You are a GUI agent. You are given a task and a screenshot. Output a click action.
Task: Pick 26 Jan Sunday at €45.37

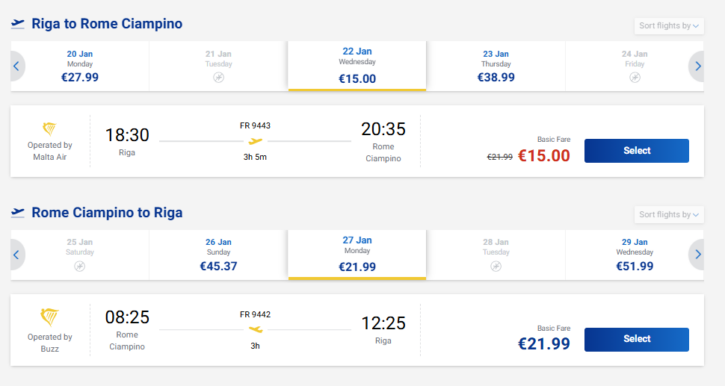(x=218, y=255)
